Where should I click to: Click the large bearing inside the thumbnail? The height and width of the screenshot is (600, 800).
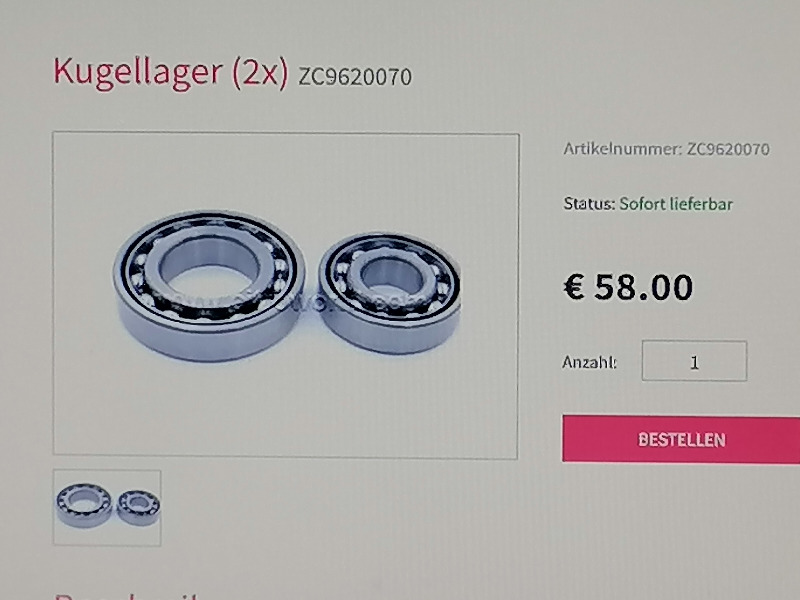tap(84, 506)
